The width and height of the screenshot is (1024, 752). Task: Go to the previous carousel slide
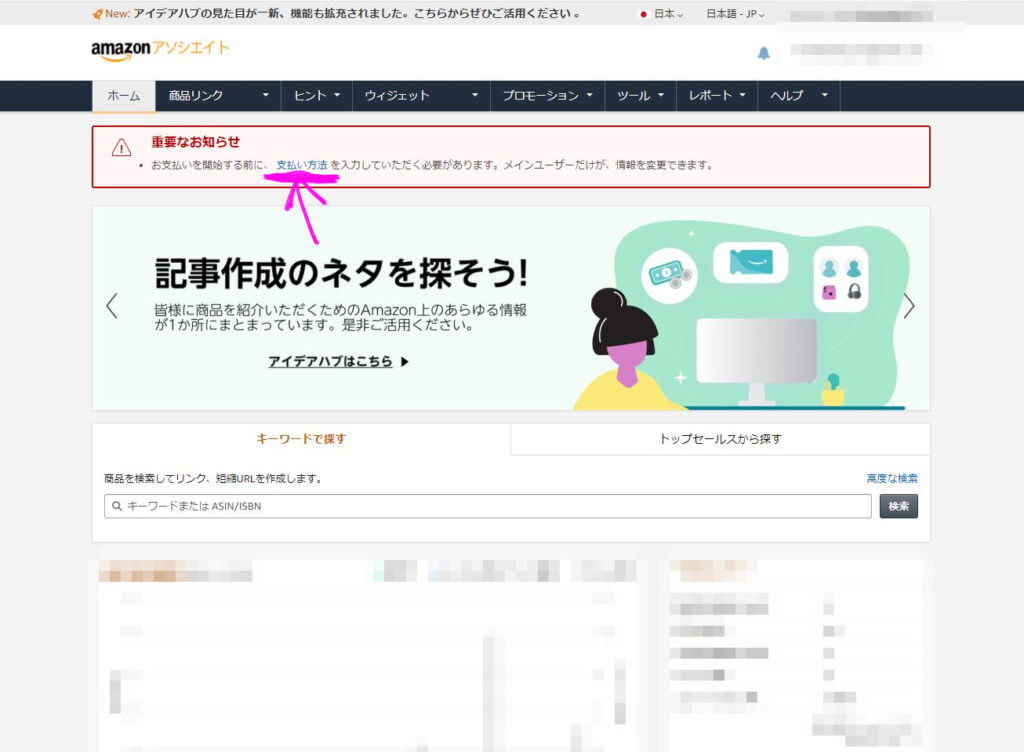point(112,306)
